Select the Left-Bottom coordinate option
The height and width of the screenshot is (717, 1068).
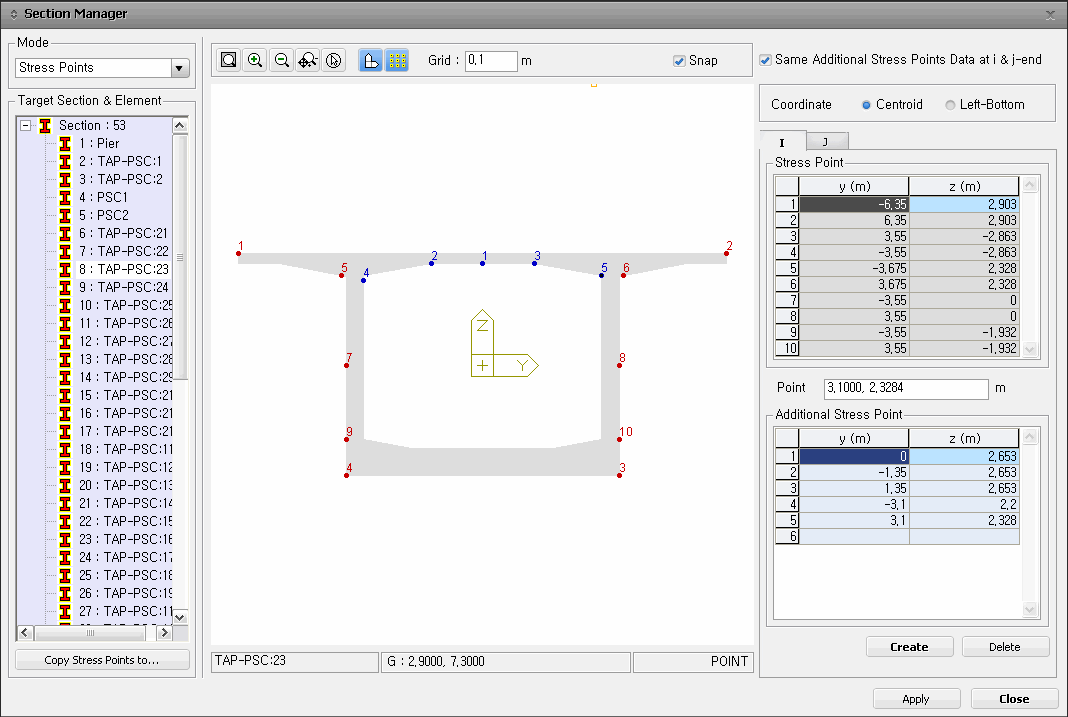pyautogui.click(x=950, y=105)
